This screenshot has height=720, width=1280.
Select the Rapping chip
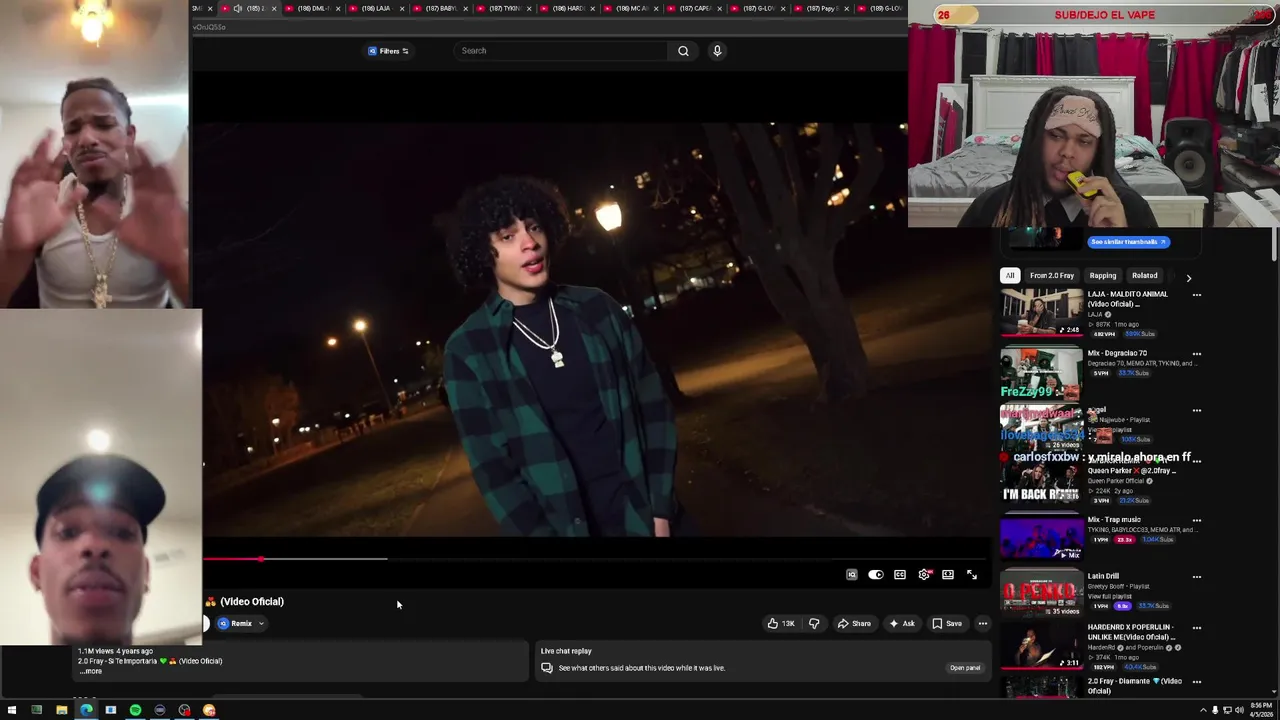pos(1103,276)
